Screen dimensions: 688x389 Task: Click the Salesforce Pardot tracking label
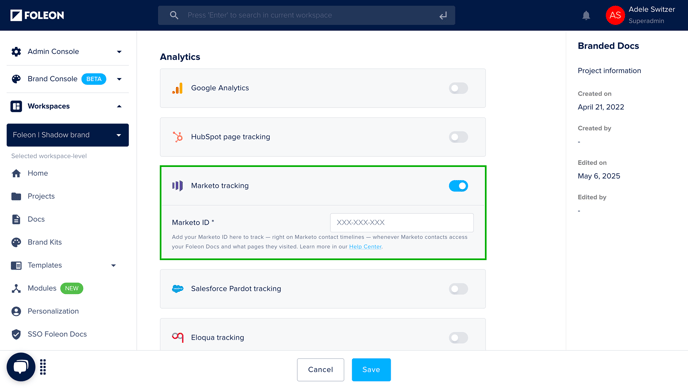click(236, 289)
